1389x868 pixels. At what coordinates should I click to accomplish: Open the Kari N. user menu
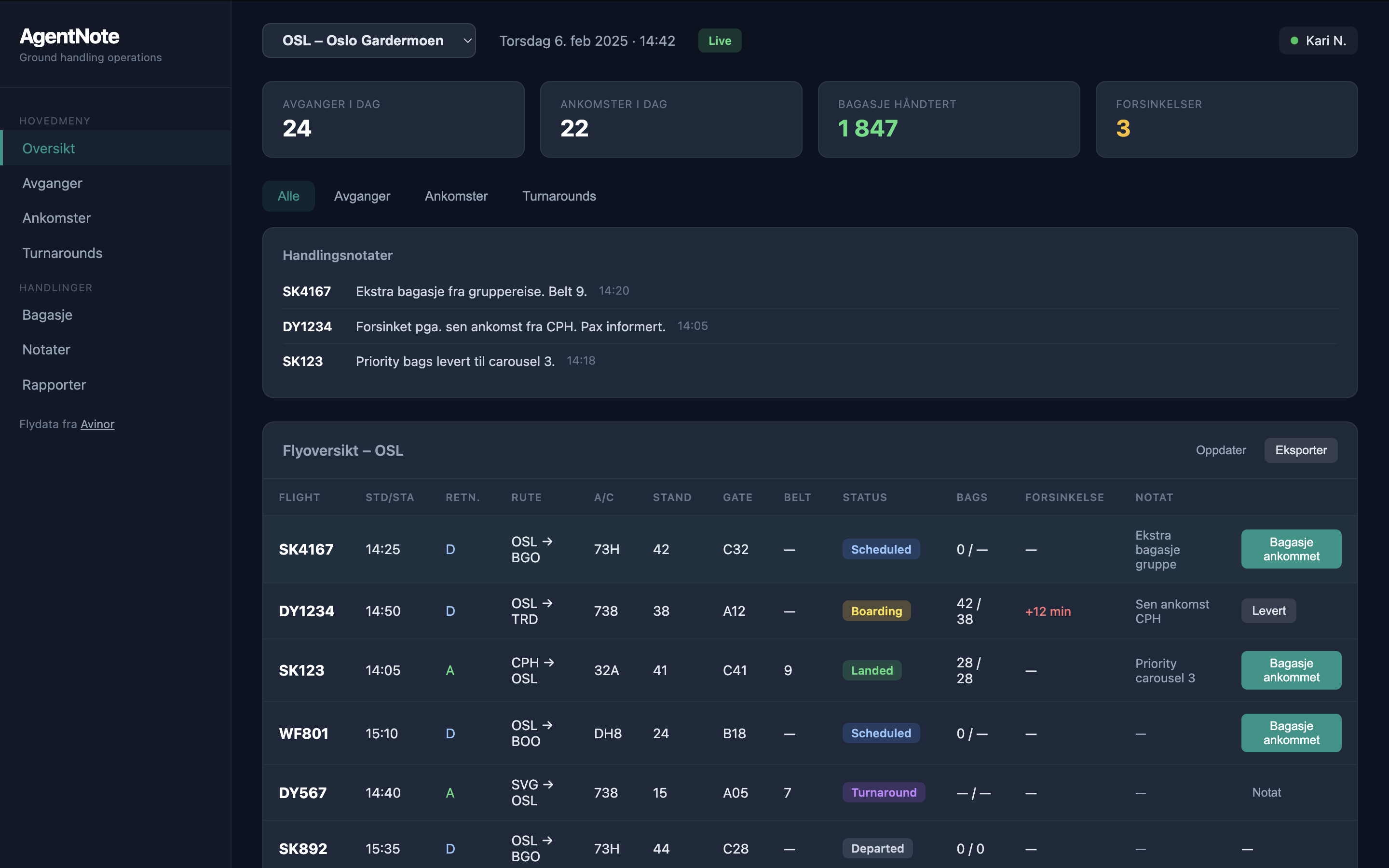pyautogui.click(x=1318, y=41)
